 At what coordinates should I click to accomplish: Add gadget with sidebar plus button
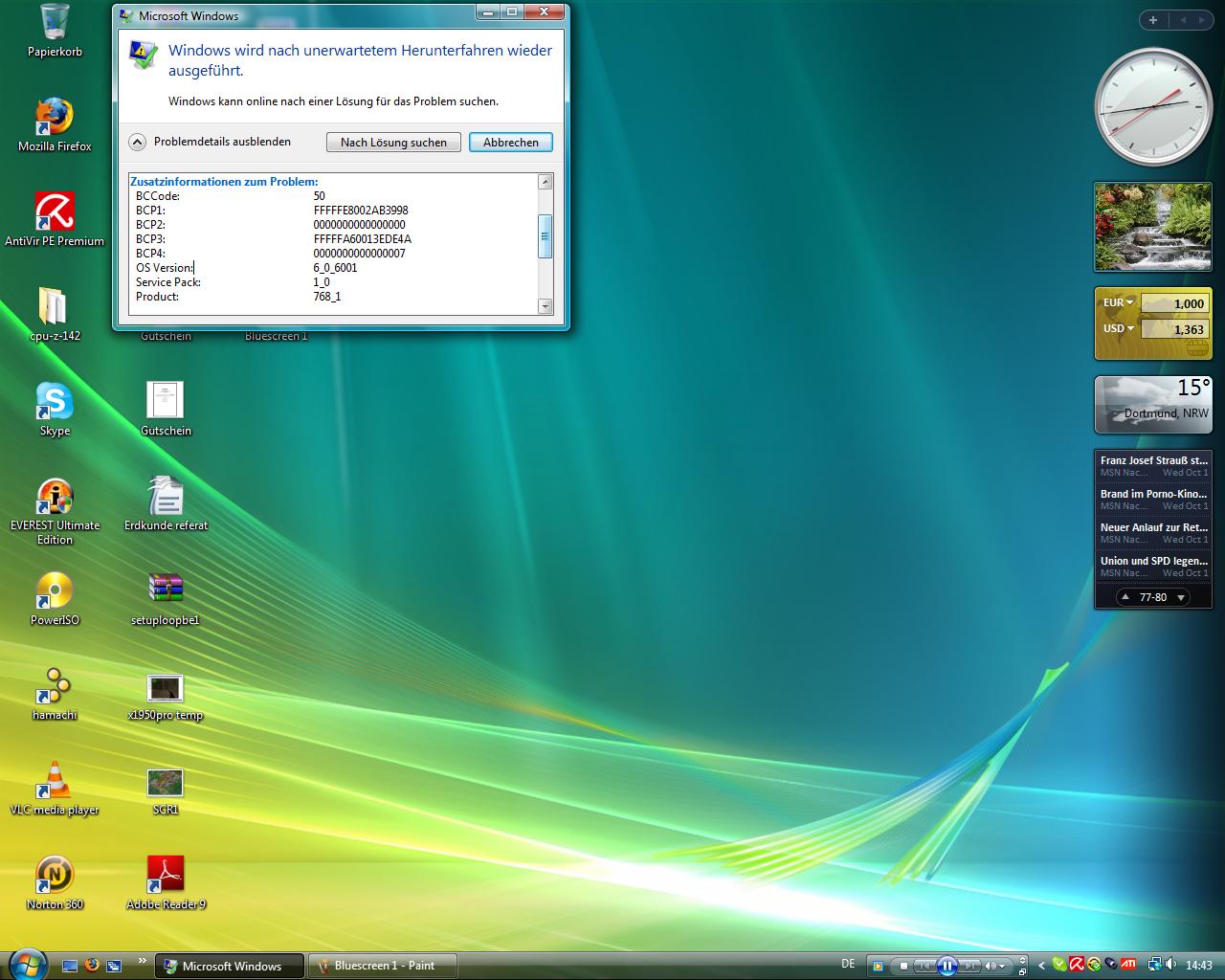point(1153,20)
